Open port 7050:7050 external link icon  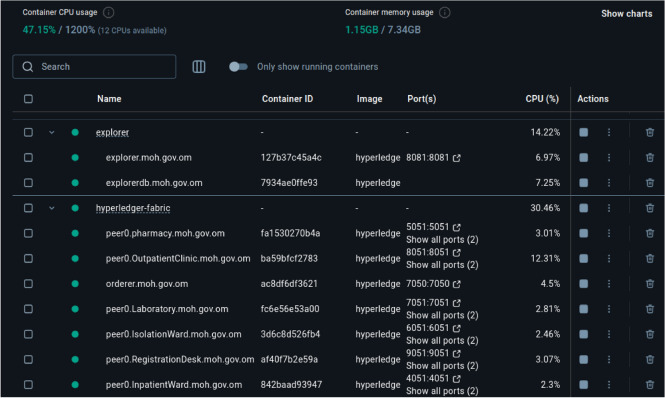click(x=456, y=284)
